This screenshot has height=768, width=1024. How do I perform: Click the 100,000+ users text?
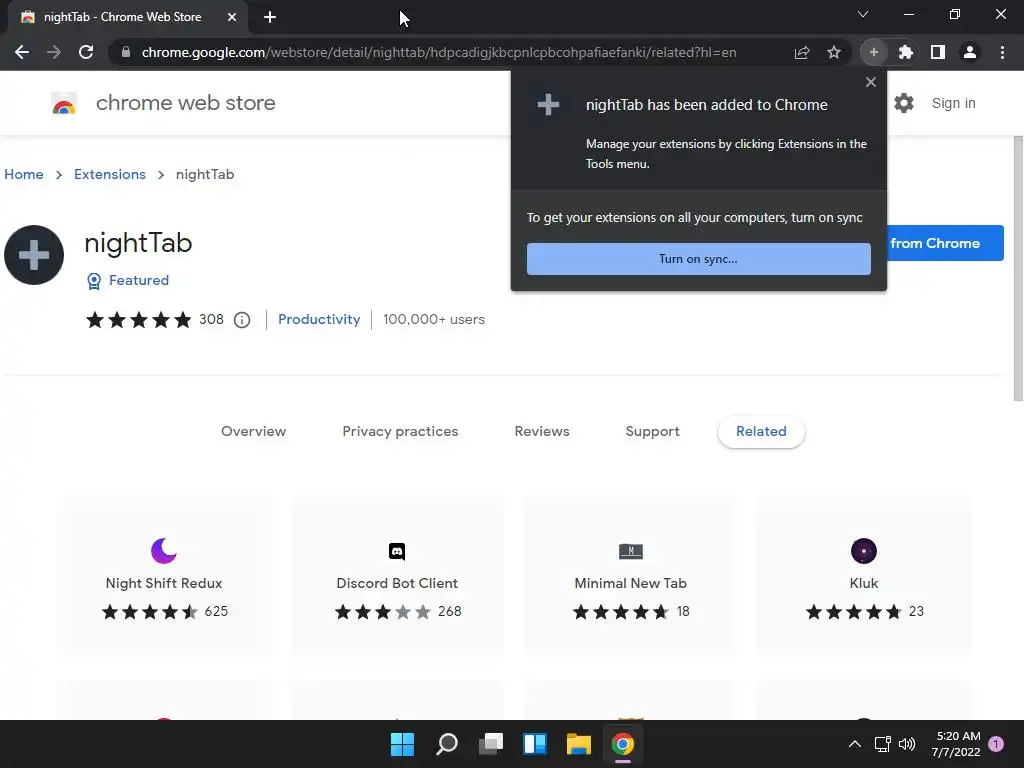(x=434, y=319)
